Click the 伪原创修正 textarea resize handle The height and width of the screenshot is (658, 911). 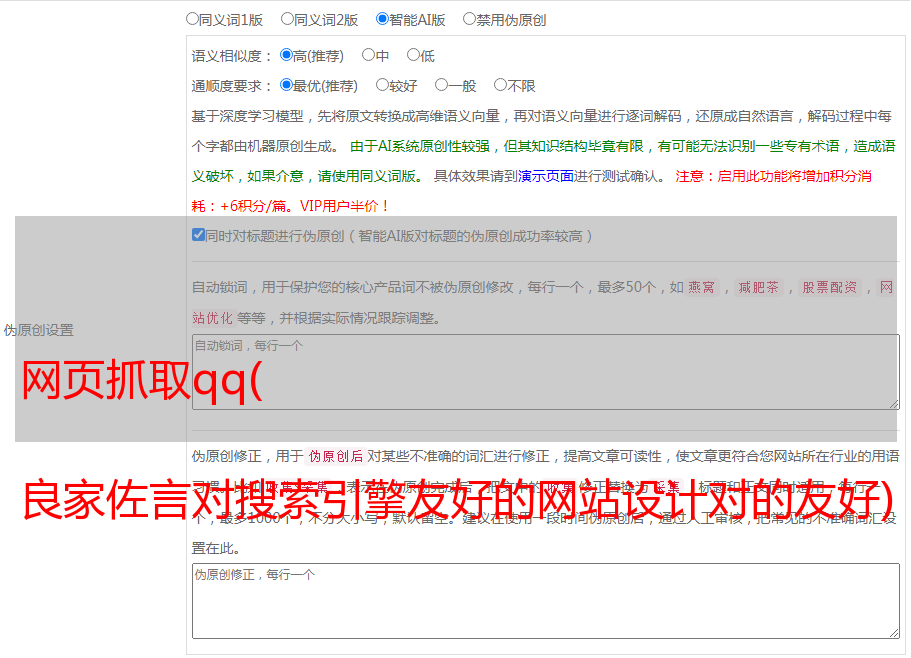pos(894,633)
